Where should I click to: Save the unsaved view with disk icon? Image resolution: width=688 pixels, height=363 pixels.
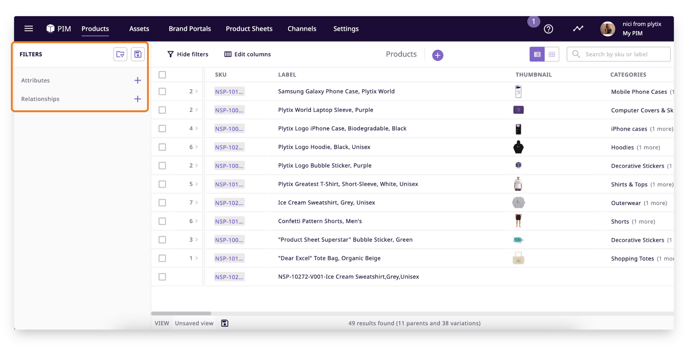pyautogui.click(x=225, y=323)
